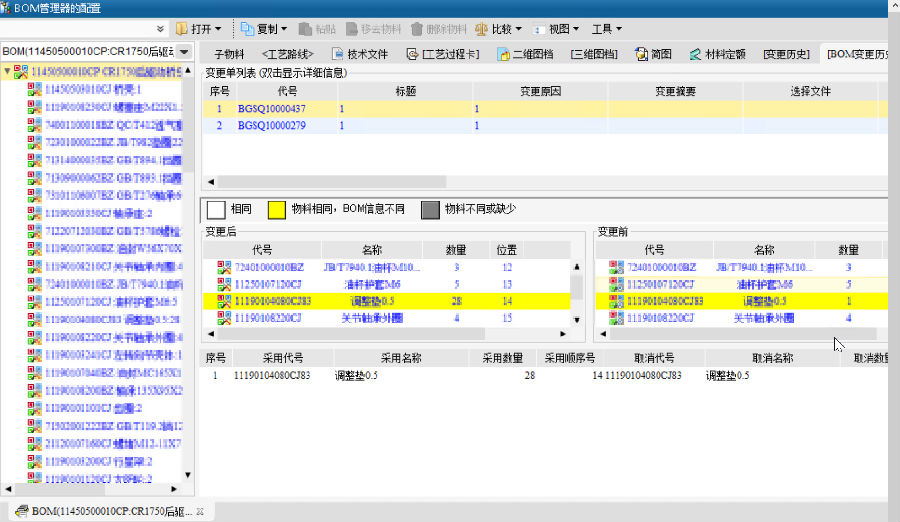Select tree item 左转向节壳体:1
Screen dimensions: 900x522
pyautogui.click(x=114, y=354)
